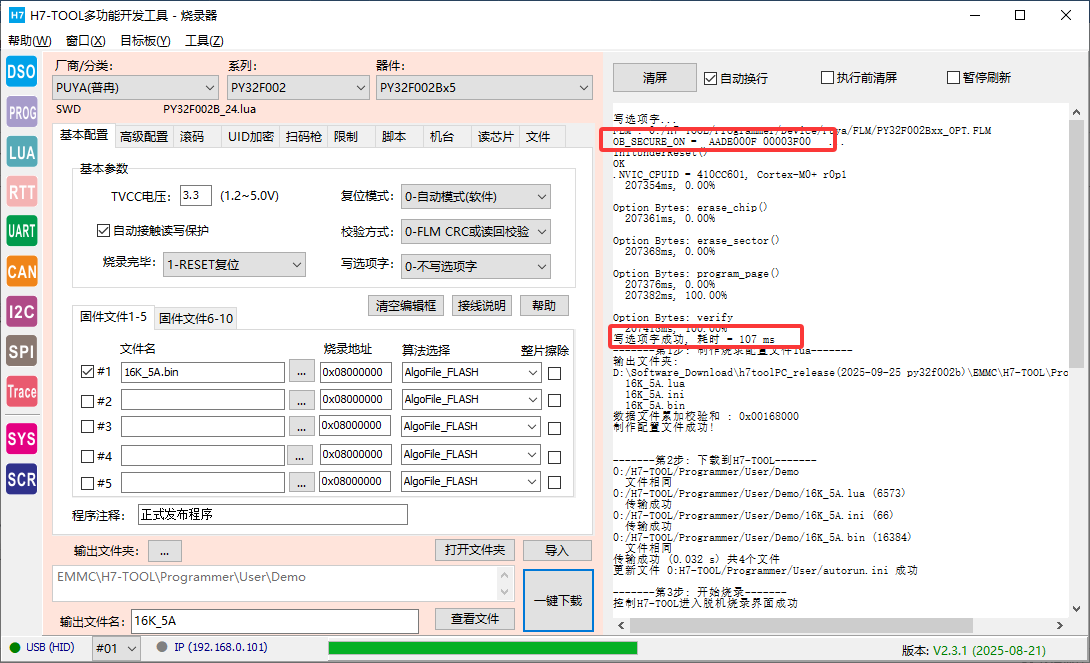Open the 复位模式 dropdown

pyautogui.click(x=474, y=196)
